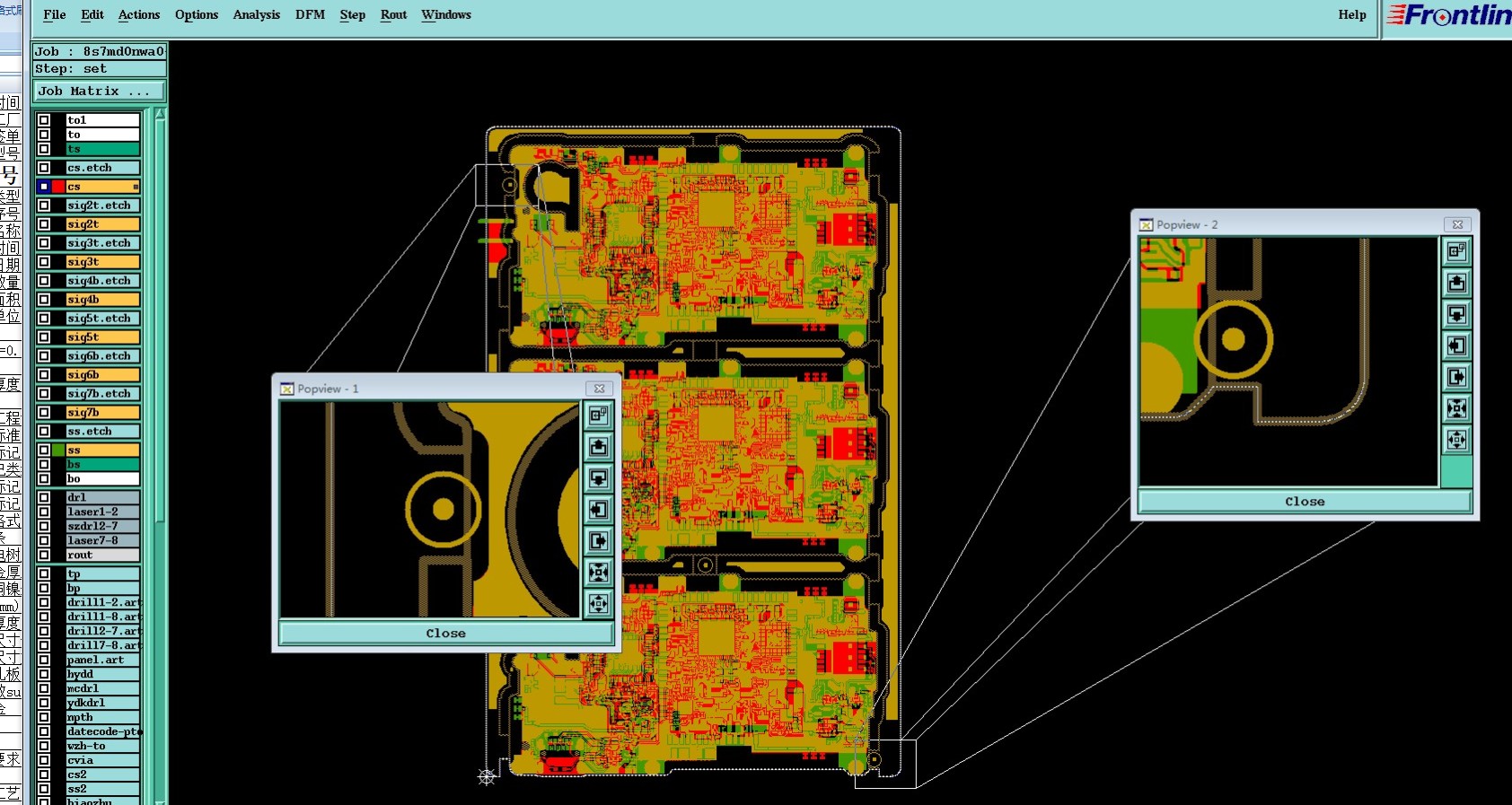Screen dimensions: 1512x805
Task: Toggle the display checkbox for layer cs
Action: coord(44,187)
